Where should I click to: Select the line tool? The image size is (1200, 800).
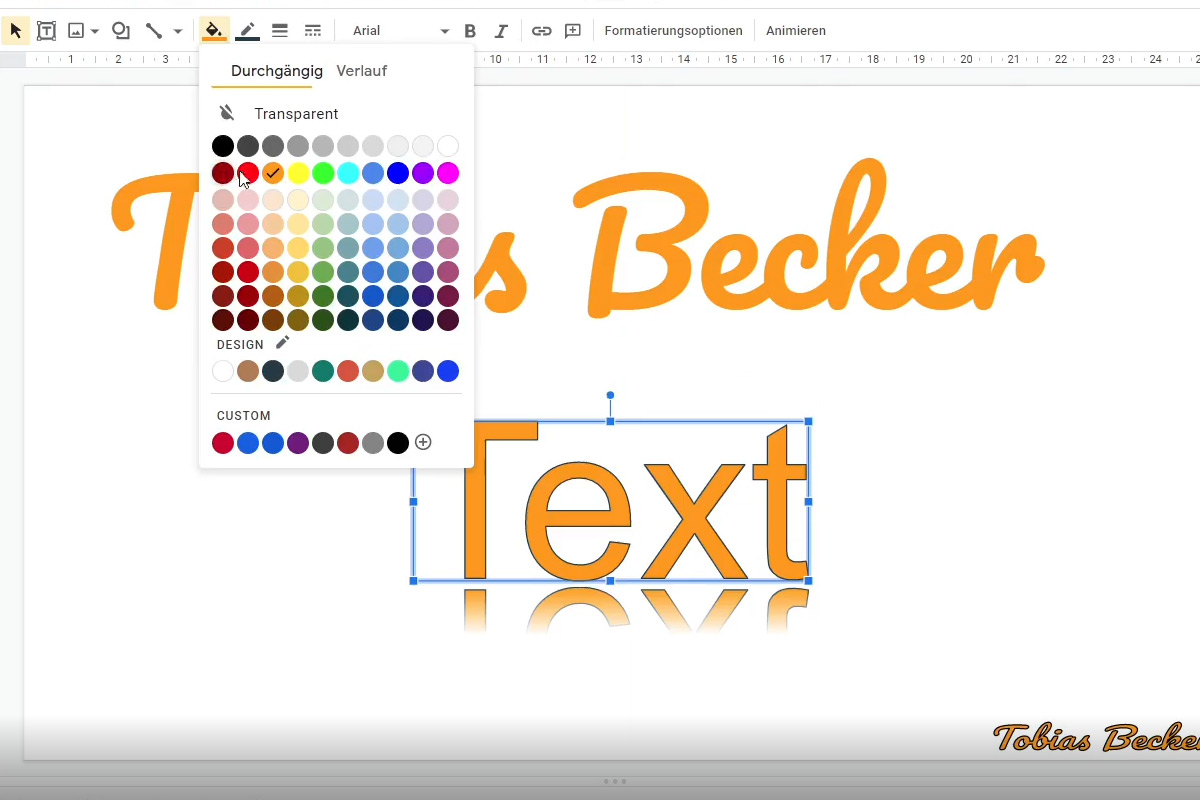tap(153, 31)
